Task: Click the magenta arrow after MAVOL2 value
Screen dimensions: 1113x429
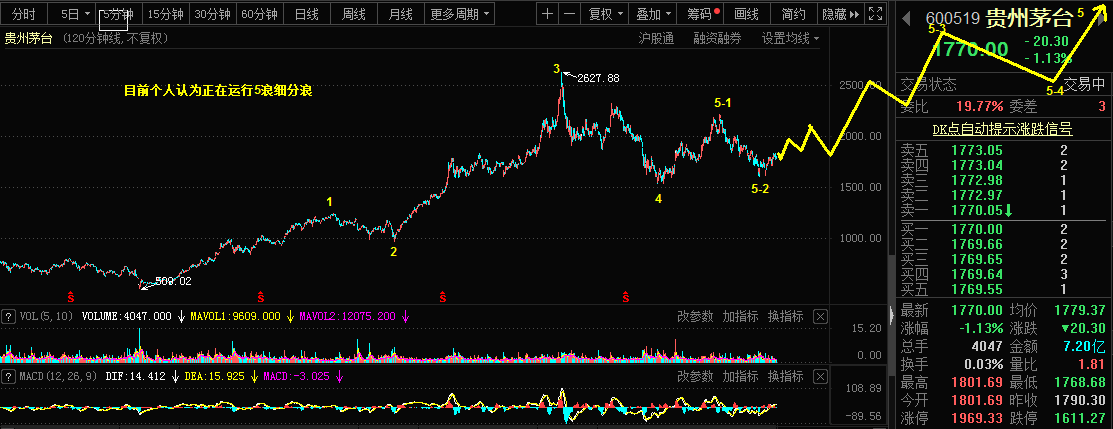Action: click(x=405, y=317)
